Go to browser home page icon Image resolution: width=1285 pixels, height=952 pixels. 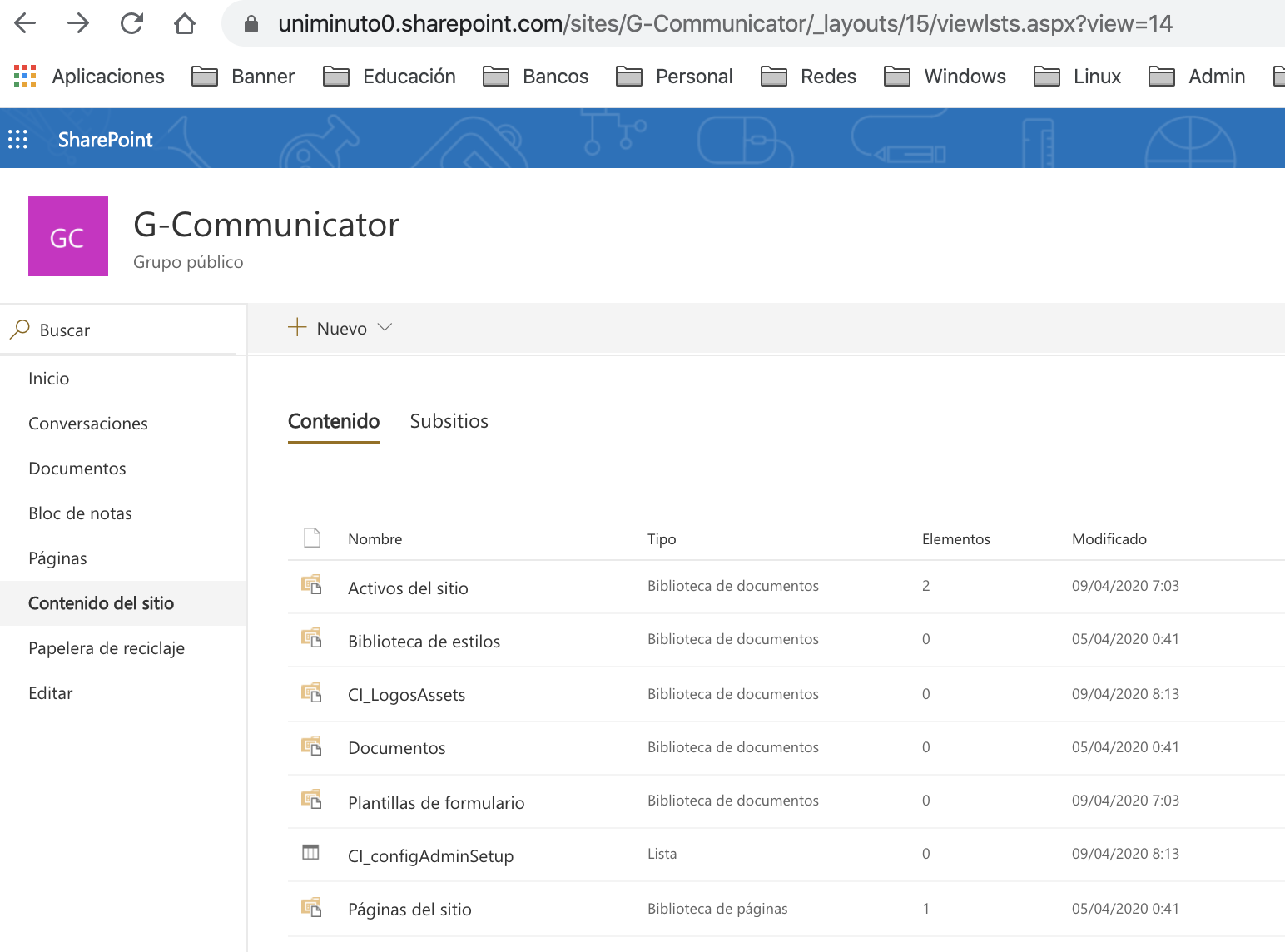pyautogui.click(x=185, y=23)
